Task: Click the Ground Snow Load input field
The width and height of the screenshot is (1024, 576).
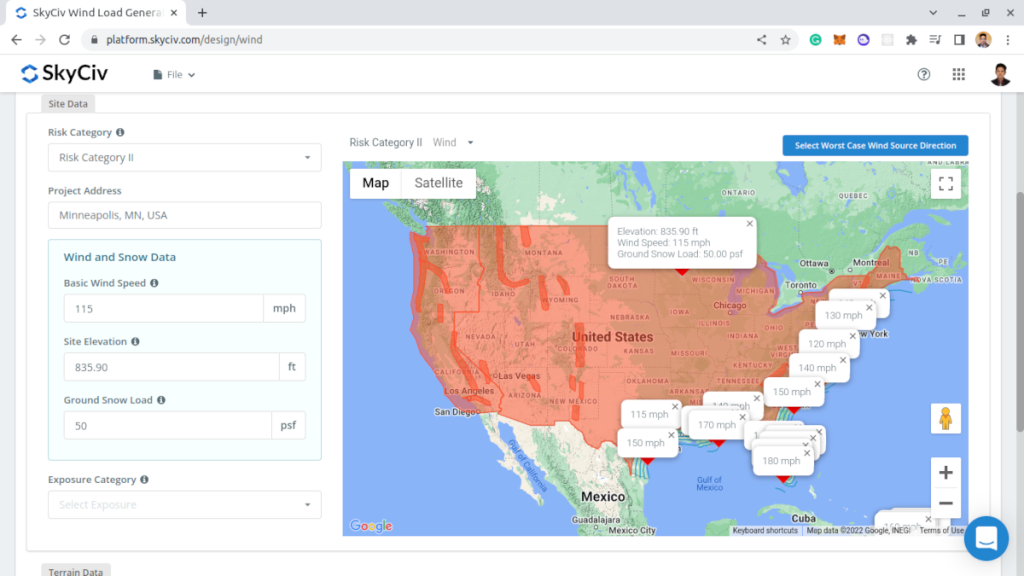Action: [x=167, y=426]
